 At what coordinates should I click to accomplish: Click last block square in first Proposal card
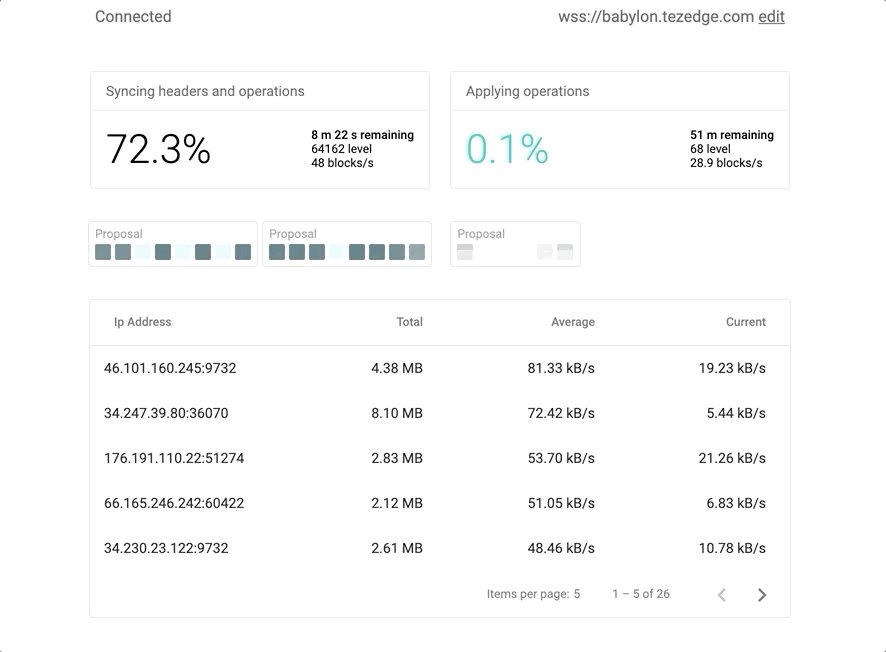(x=243, y=252)
